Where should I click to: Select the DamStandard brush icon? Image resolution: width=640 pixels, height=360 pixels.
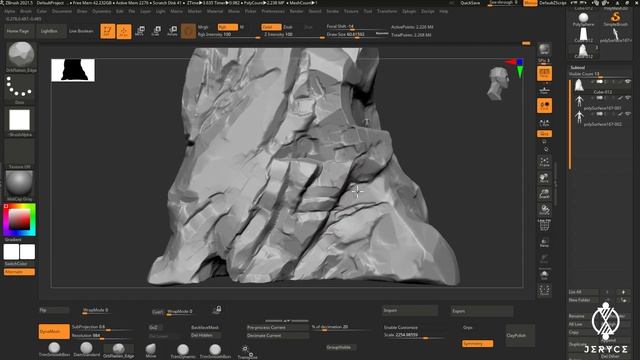[86, 349]
